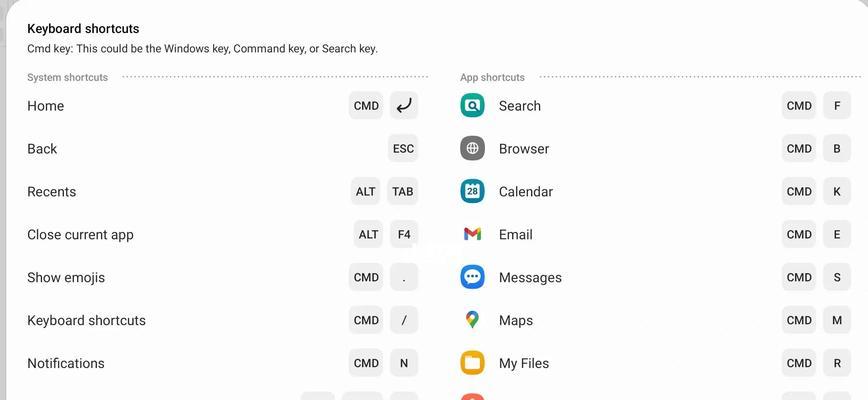Viewport: 868px width, 400px height.
Task: Click the ESC key for Back
Action: click(403, 148)
